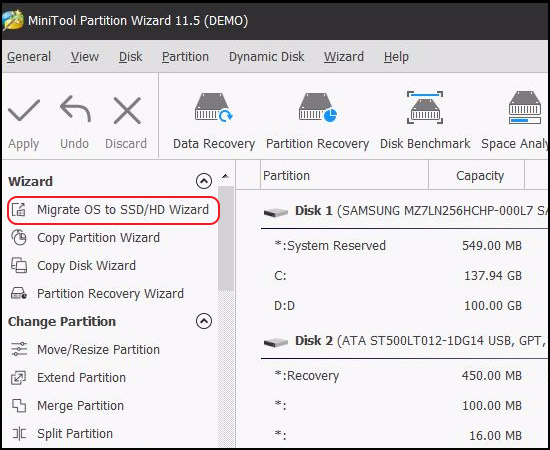
Task: Click the Undo arrow icon
Action: 75,109
